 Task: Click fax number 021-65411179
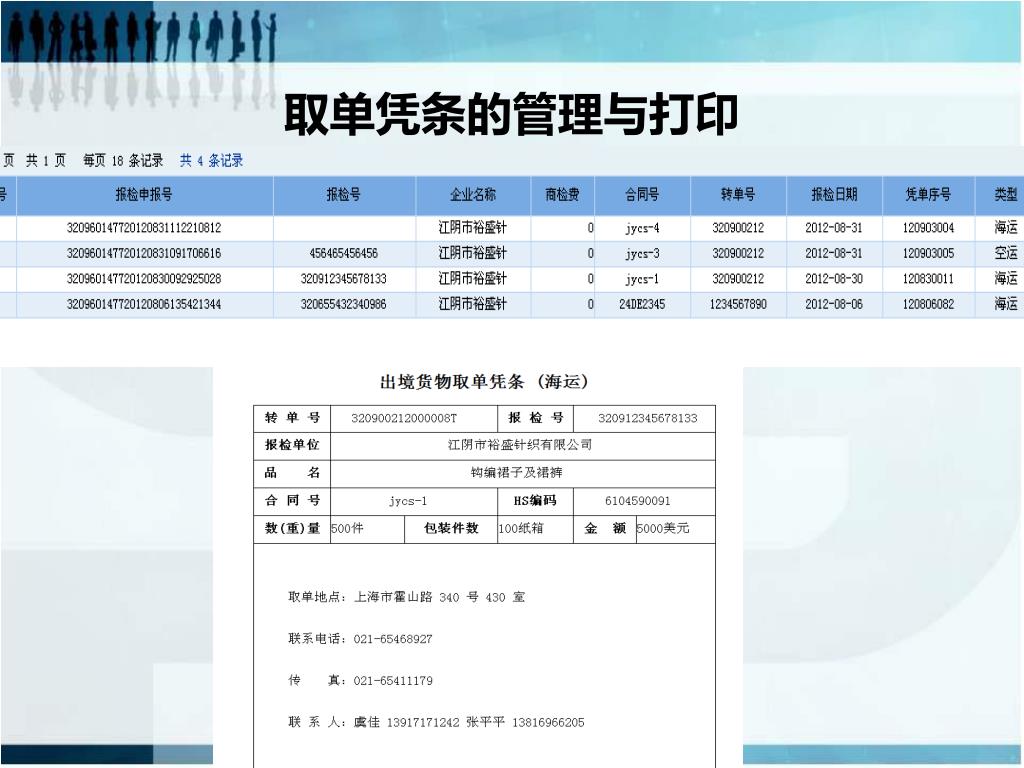coord(393,681)
